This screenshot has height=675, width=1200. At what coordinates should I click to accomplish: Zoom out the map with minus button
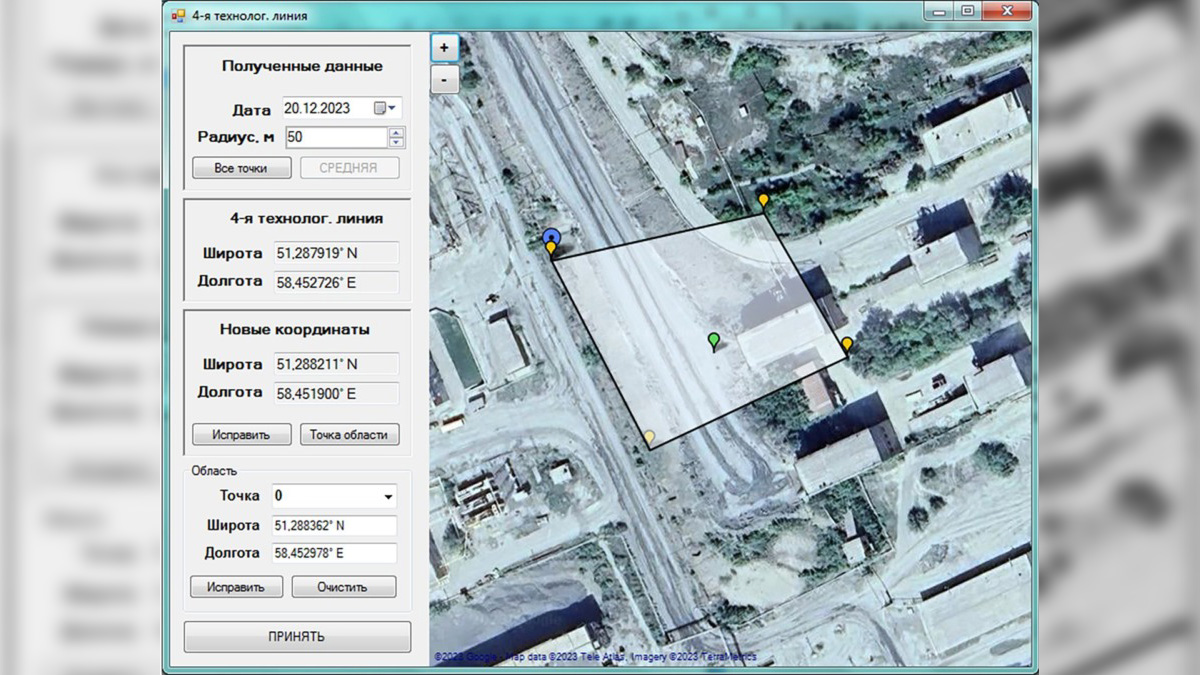444,79
